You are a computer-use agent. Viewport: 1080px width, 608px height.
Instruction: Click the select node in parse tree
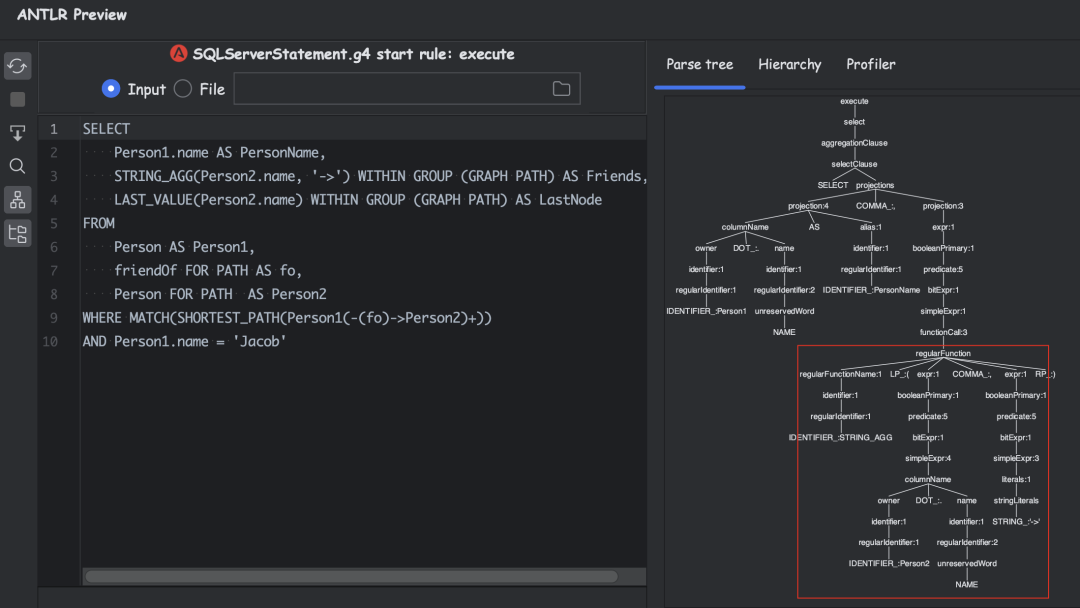click(x=854, y=122)
